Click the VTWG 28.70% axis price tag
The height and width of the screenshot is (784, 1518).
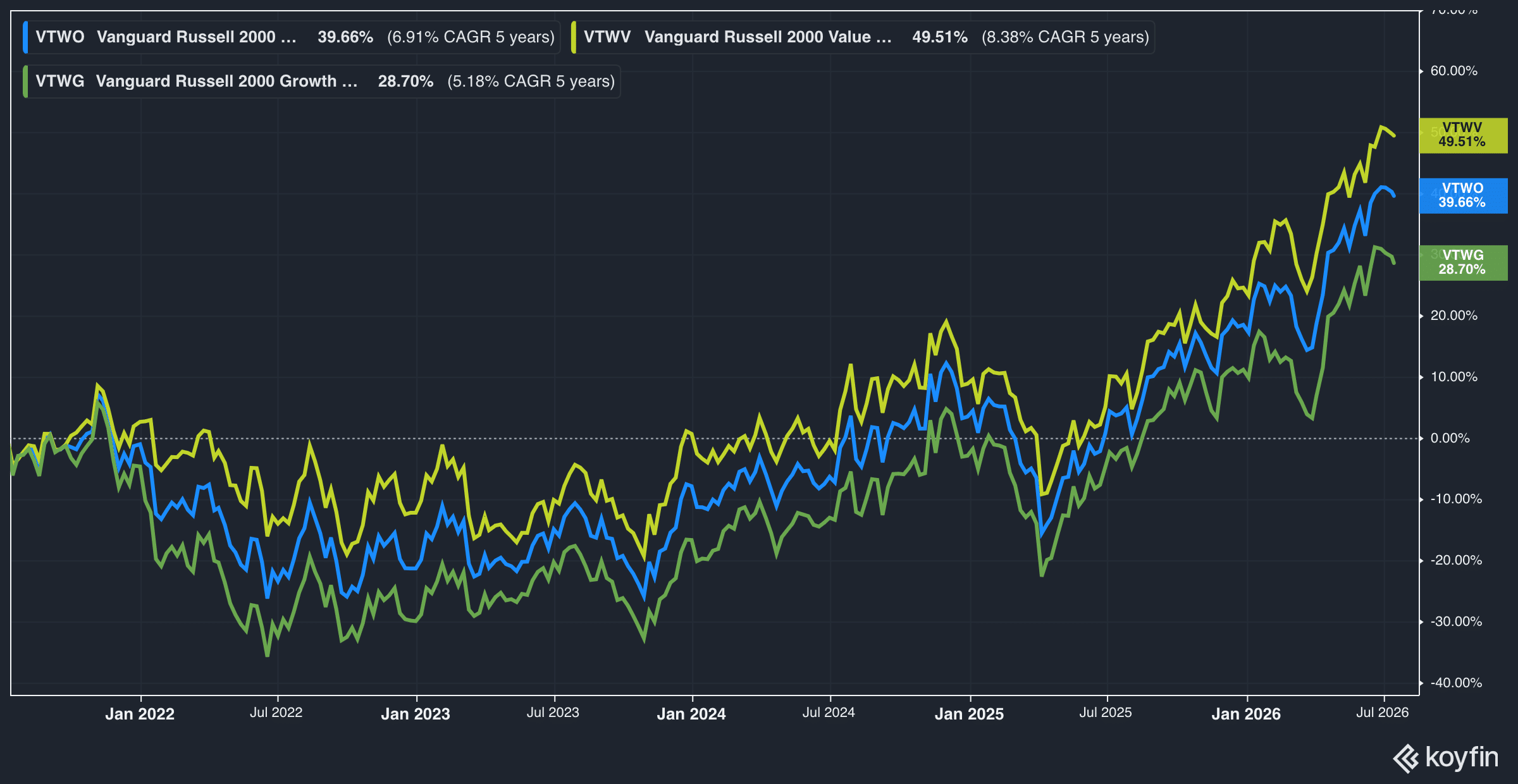click(1463, 263)
